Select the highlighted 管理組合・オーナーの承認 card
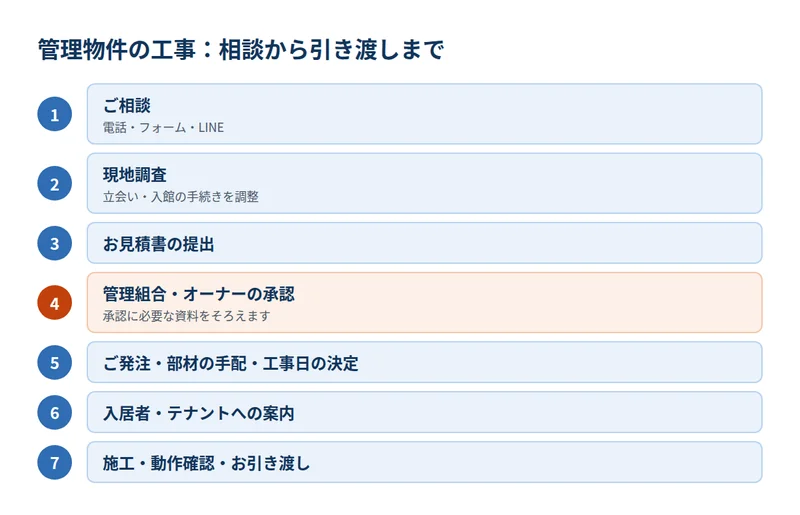This screenshot has height=515, width=800. (x=424, y=303)
